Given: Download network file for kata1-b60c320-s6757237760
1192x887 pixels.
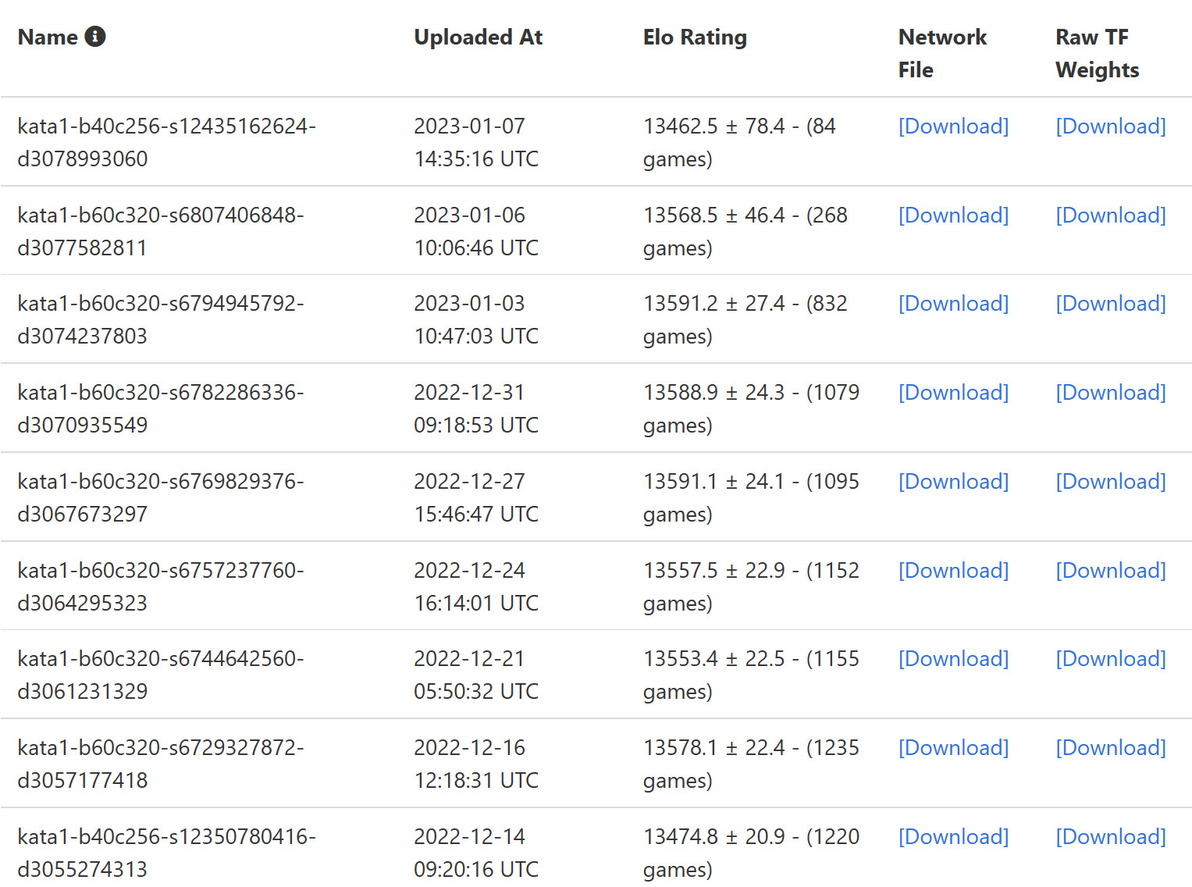Looking at the screenshot, I should coord(953,570).
